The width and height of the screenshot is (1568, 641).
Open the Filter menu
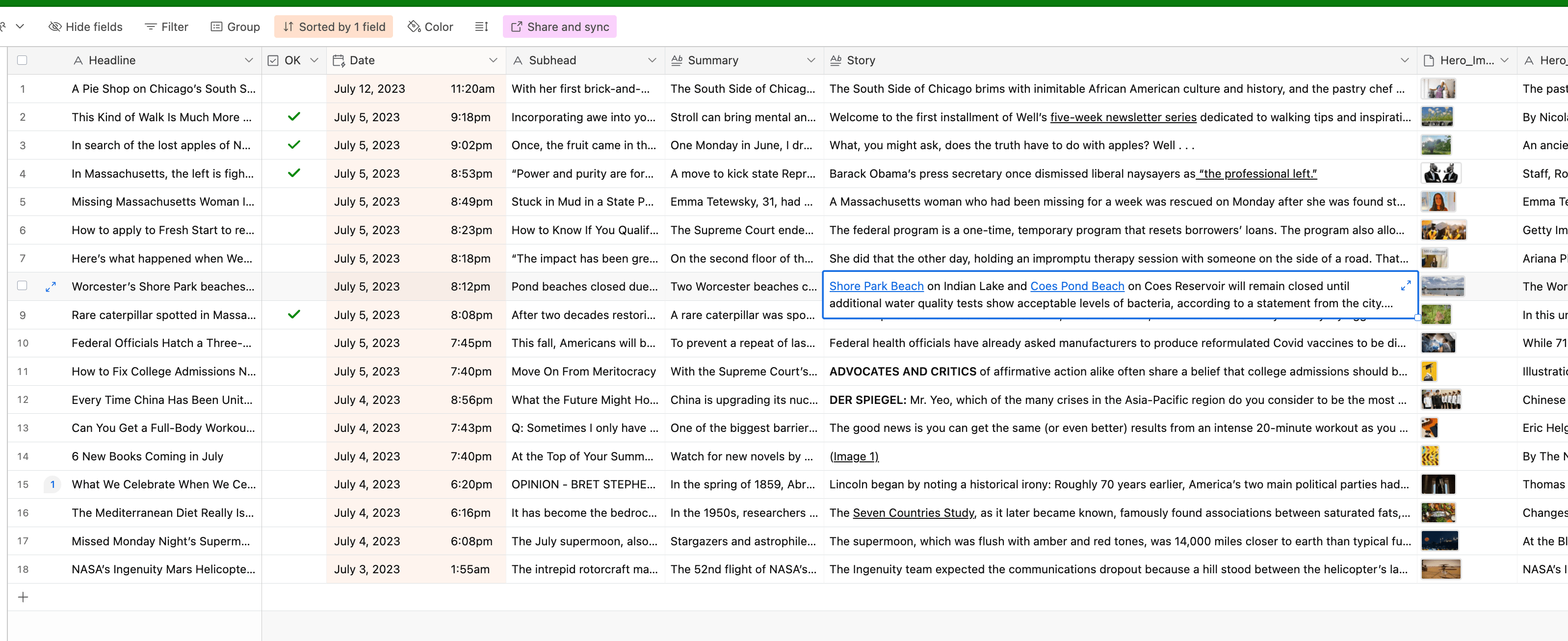pyautogui.click(x=165, y=26)
